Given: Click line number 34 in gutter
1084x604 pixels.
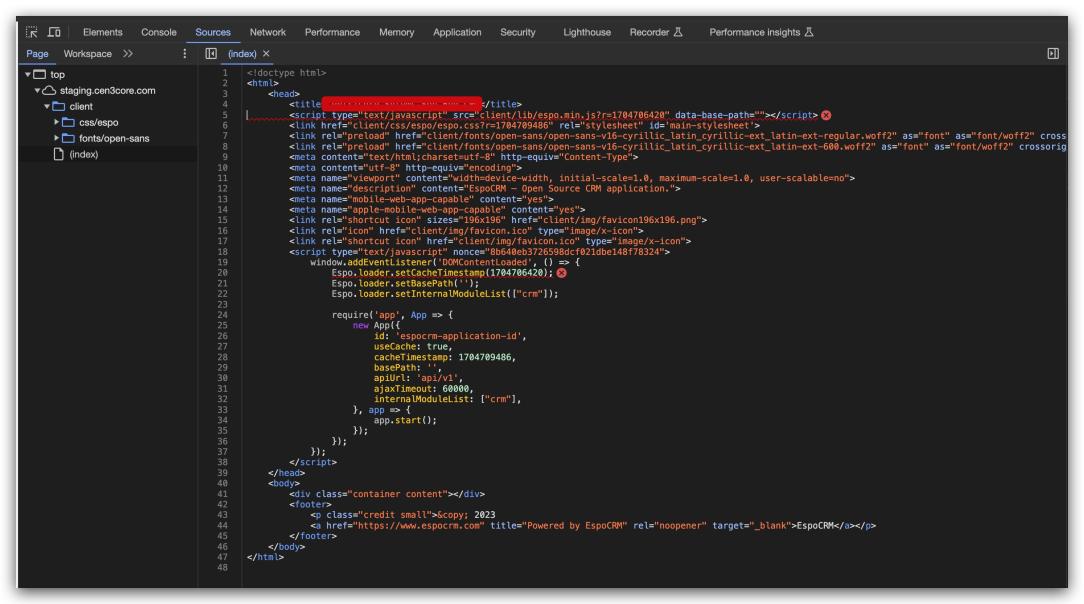Looking at the screenshot, I should [223, 419].
